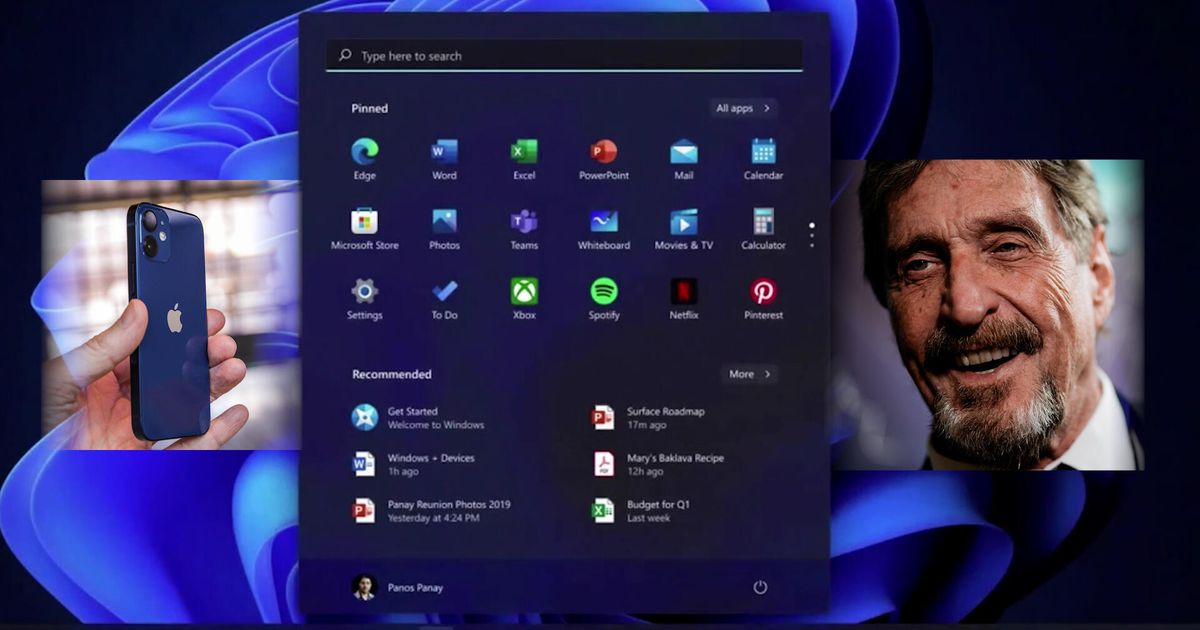
Task: Expand More recommended items
Action: coord(749,374)
